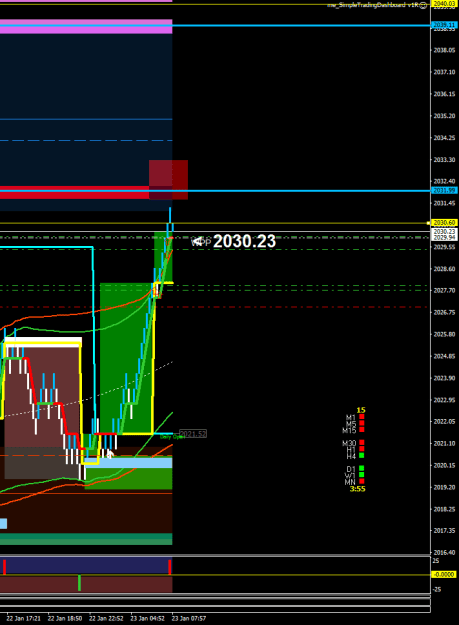The image size is (459, 625).
Task: Click the Daily Open label
Action: click(x=172, y=437)
